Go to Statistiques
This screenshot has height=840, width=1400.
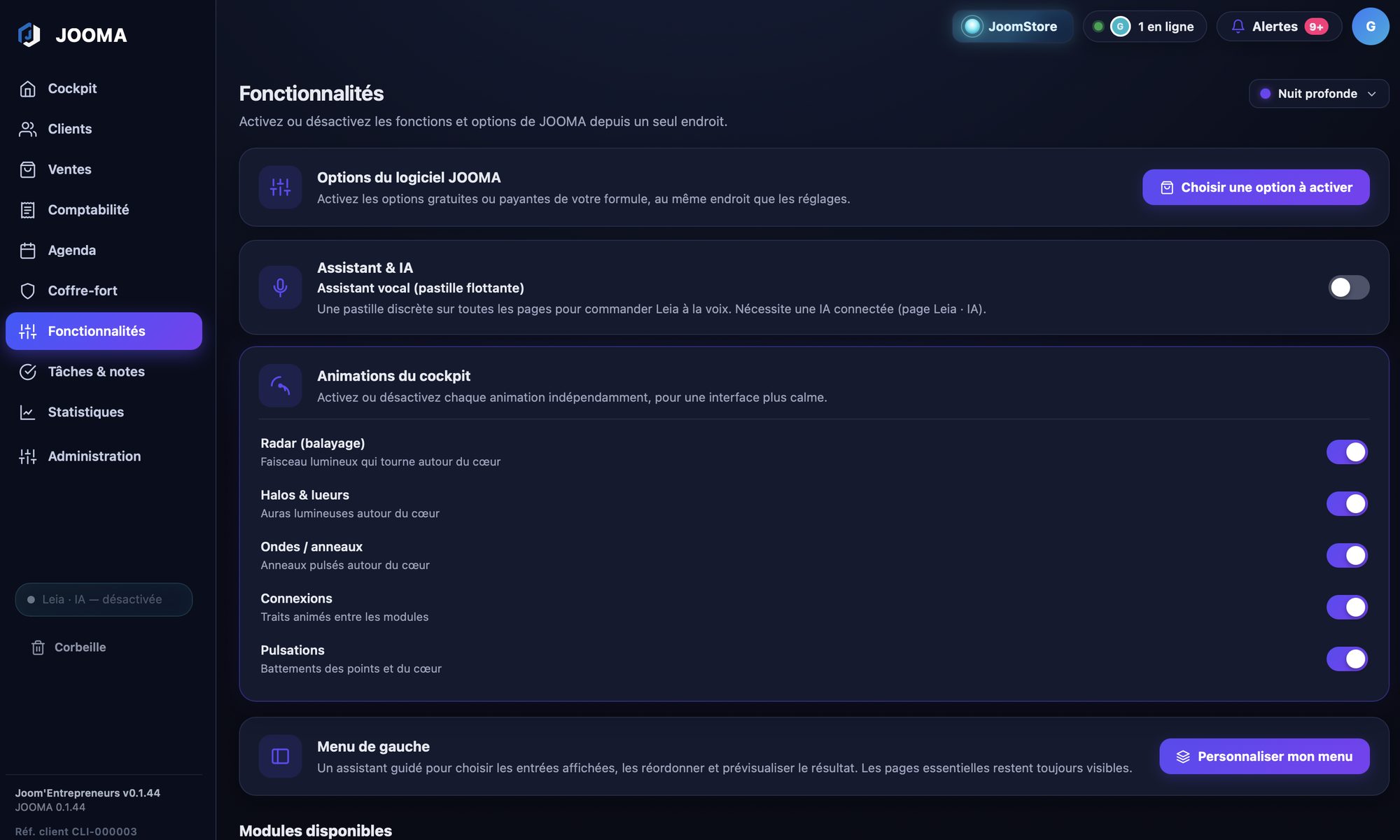104,412
